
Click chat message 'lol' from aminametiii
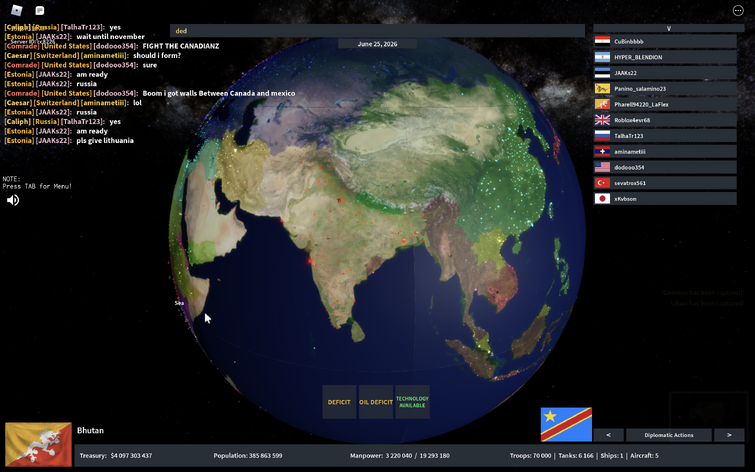[x=137, y=103]
